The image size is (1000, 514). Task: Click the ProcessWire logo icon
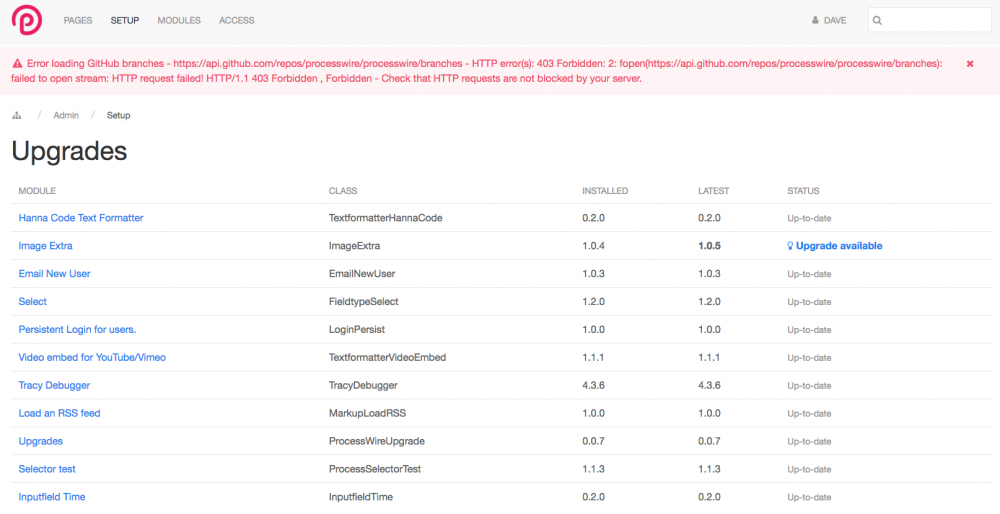pyautogui.click(x=26, y=20)
